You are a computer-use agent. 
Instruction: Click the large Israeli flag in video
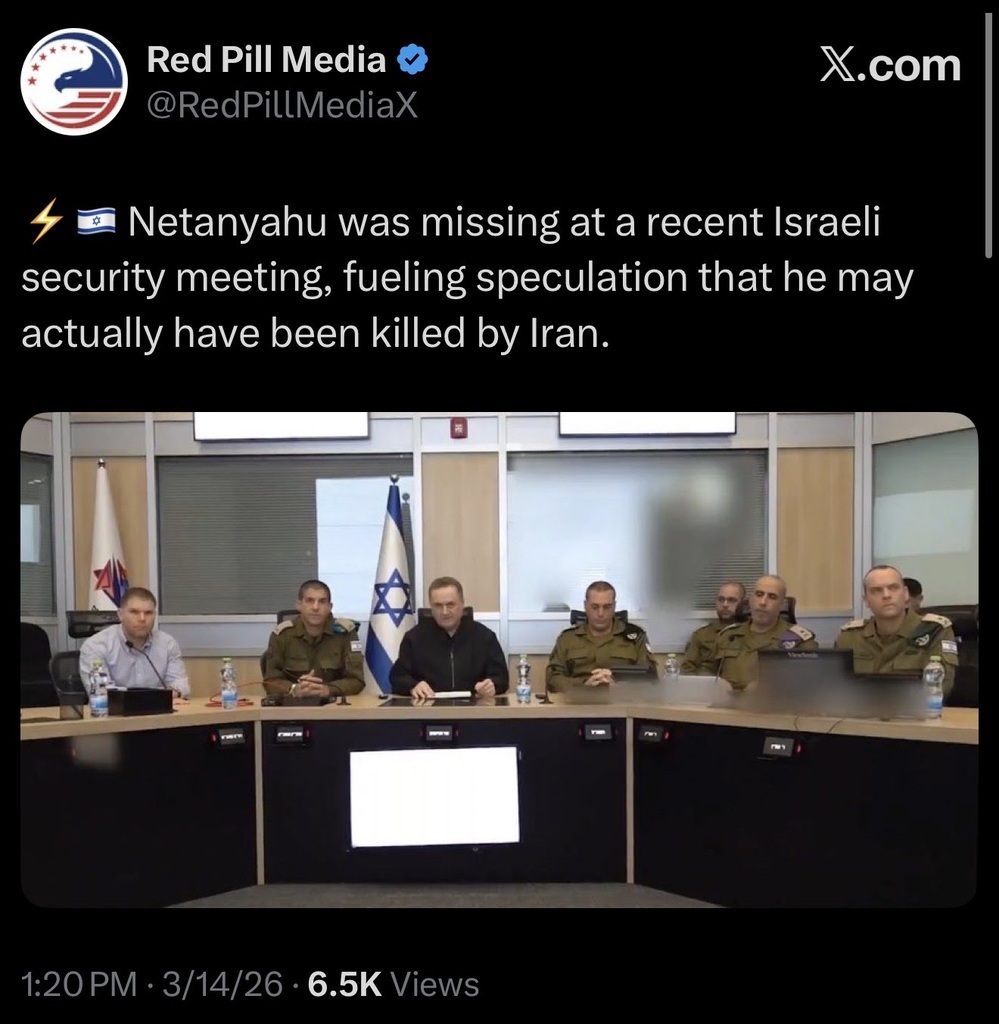pyautogui.click(x=392, y=584)
